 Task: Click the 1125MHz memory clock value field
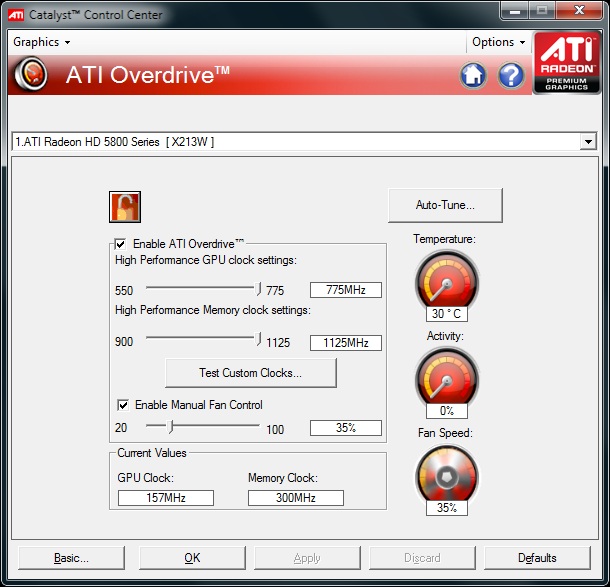pyautogui.click(x=345, y=343)
